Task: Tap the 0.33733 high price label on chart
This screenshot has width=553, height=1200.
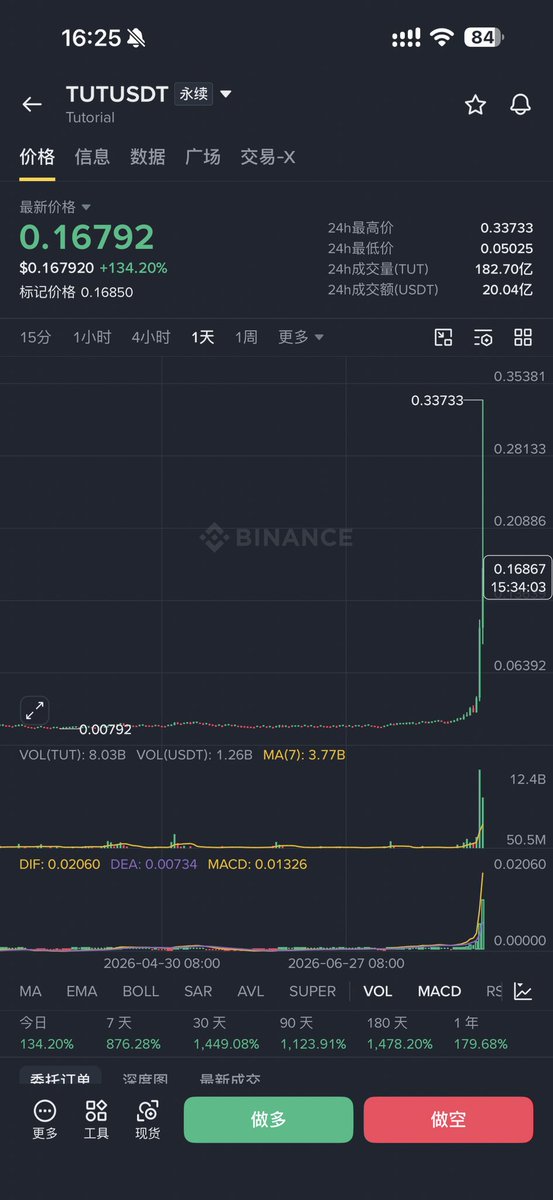Action: tap(438, 400)
